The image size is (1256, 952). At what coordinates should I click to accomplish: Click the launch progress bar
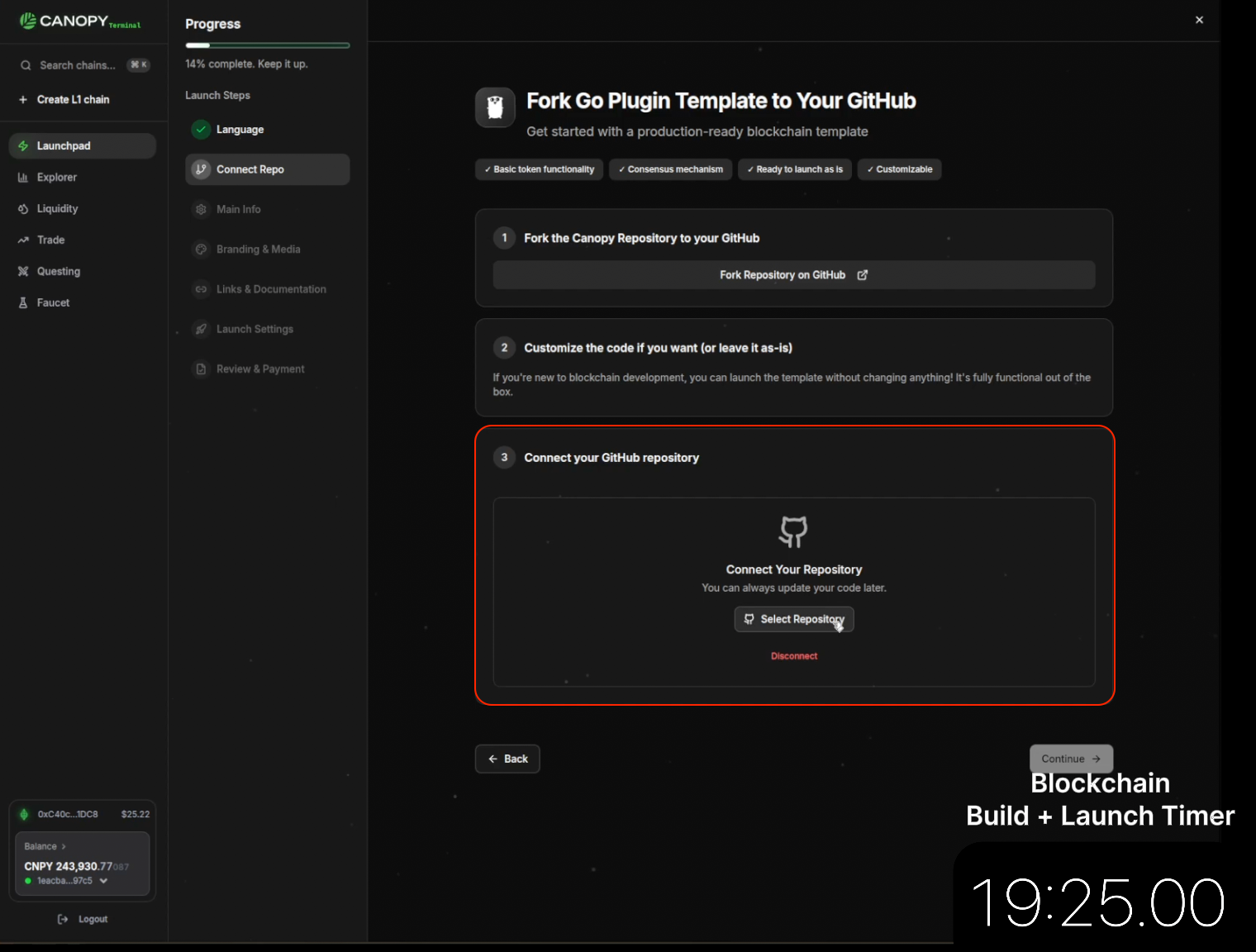coord(267,45)
